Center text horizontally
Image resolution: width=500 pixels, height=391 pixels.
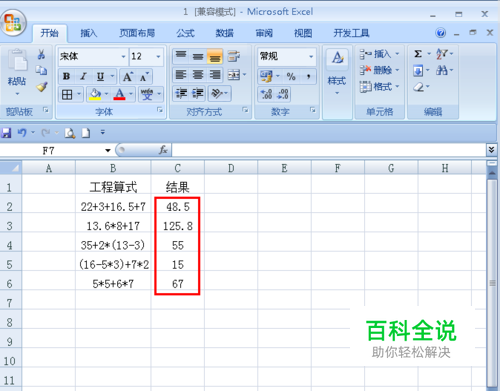coord(198,75)
